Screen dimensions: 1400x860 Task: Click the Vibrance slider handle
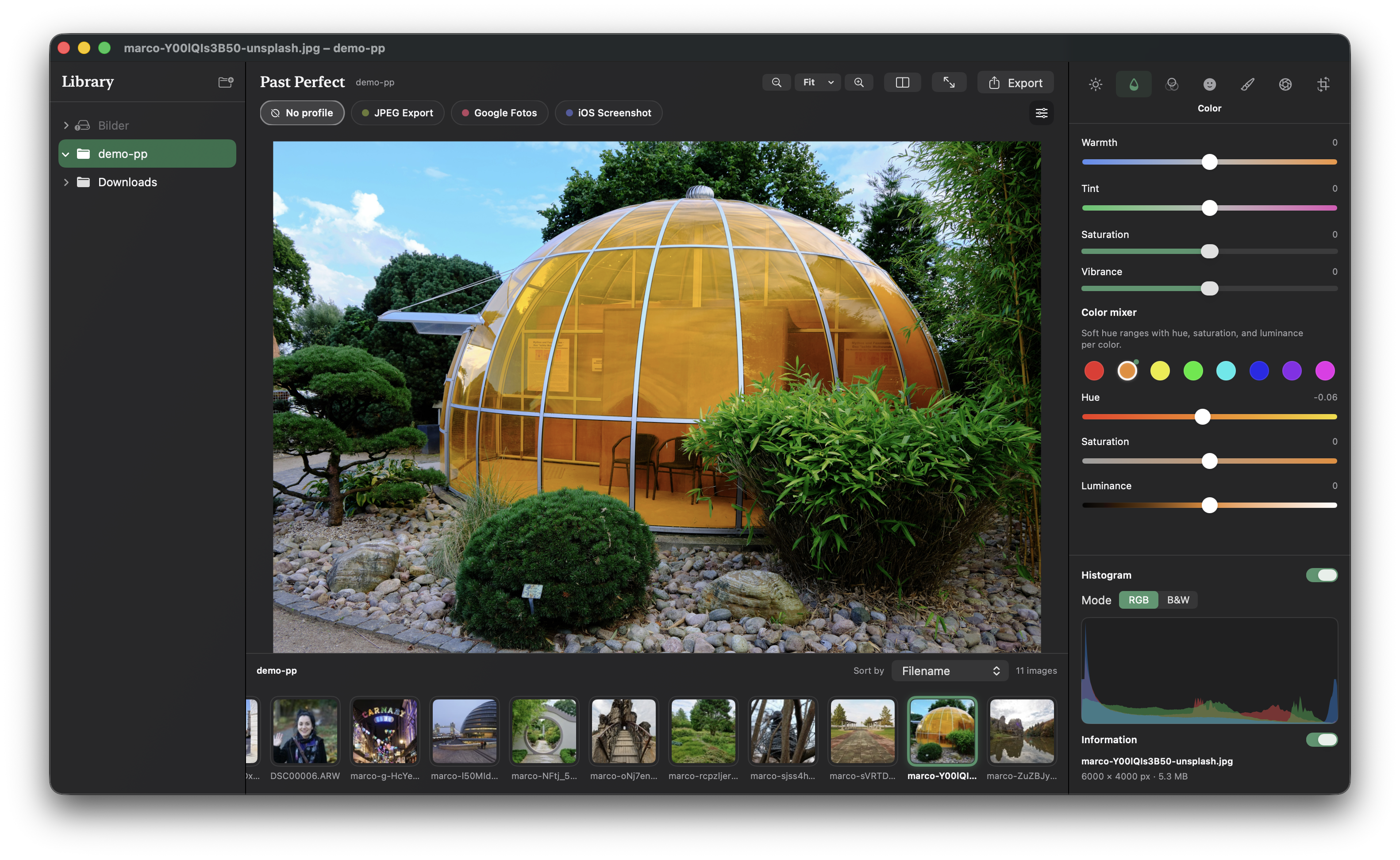point(1209,288)
